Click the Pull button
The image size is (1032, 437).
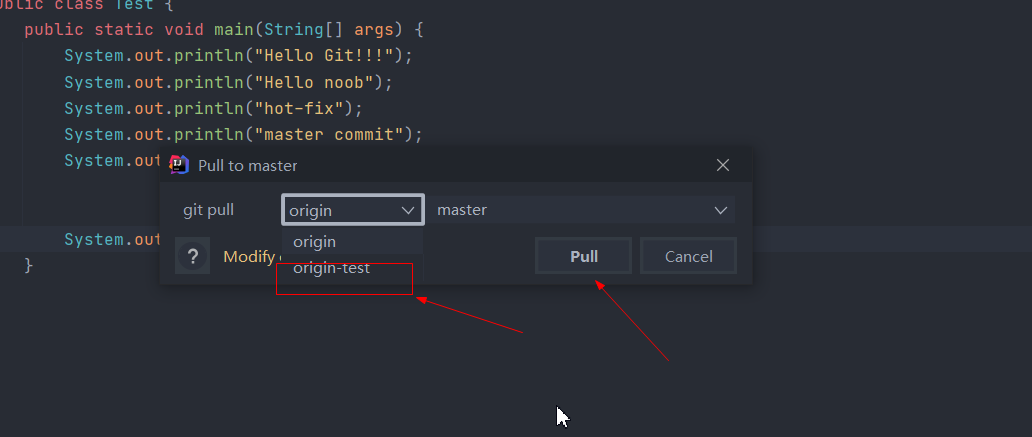[x=583, y=256]
